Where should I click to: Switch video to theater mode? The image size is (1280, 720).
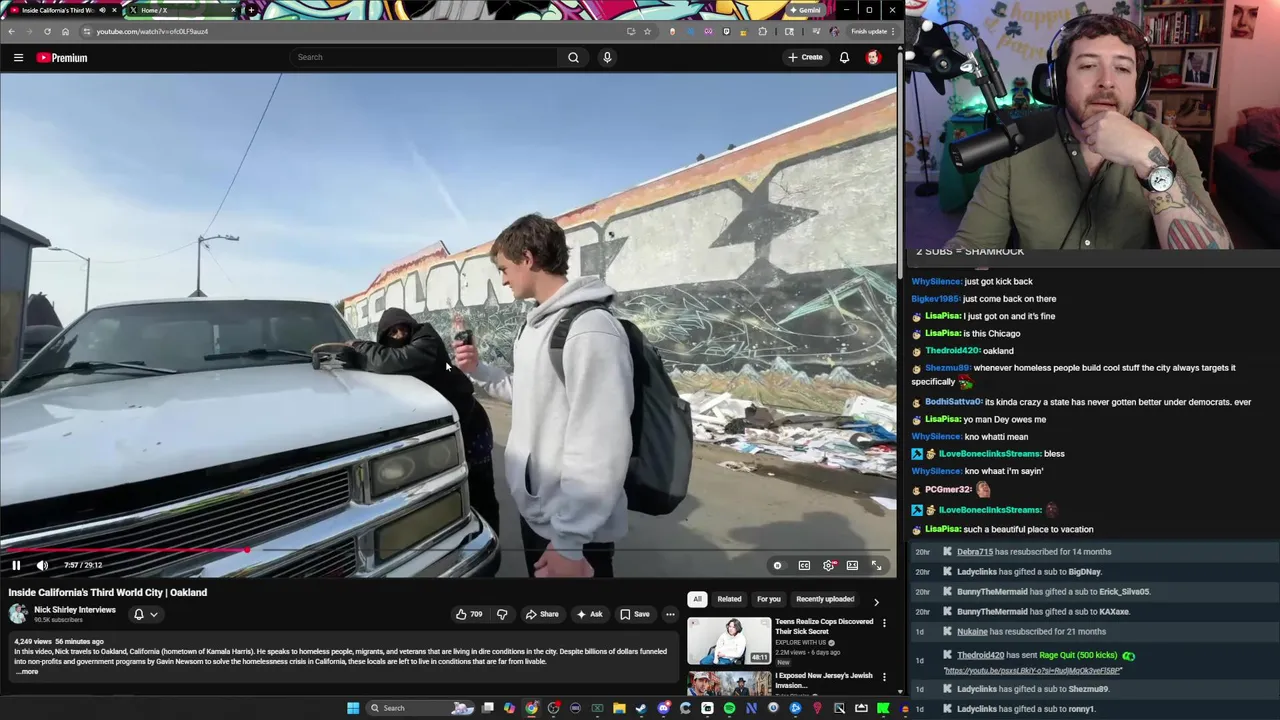pyautogui.click(x=852, y=566)
